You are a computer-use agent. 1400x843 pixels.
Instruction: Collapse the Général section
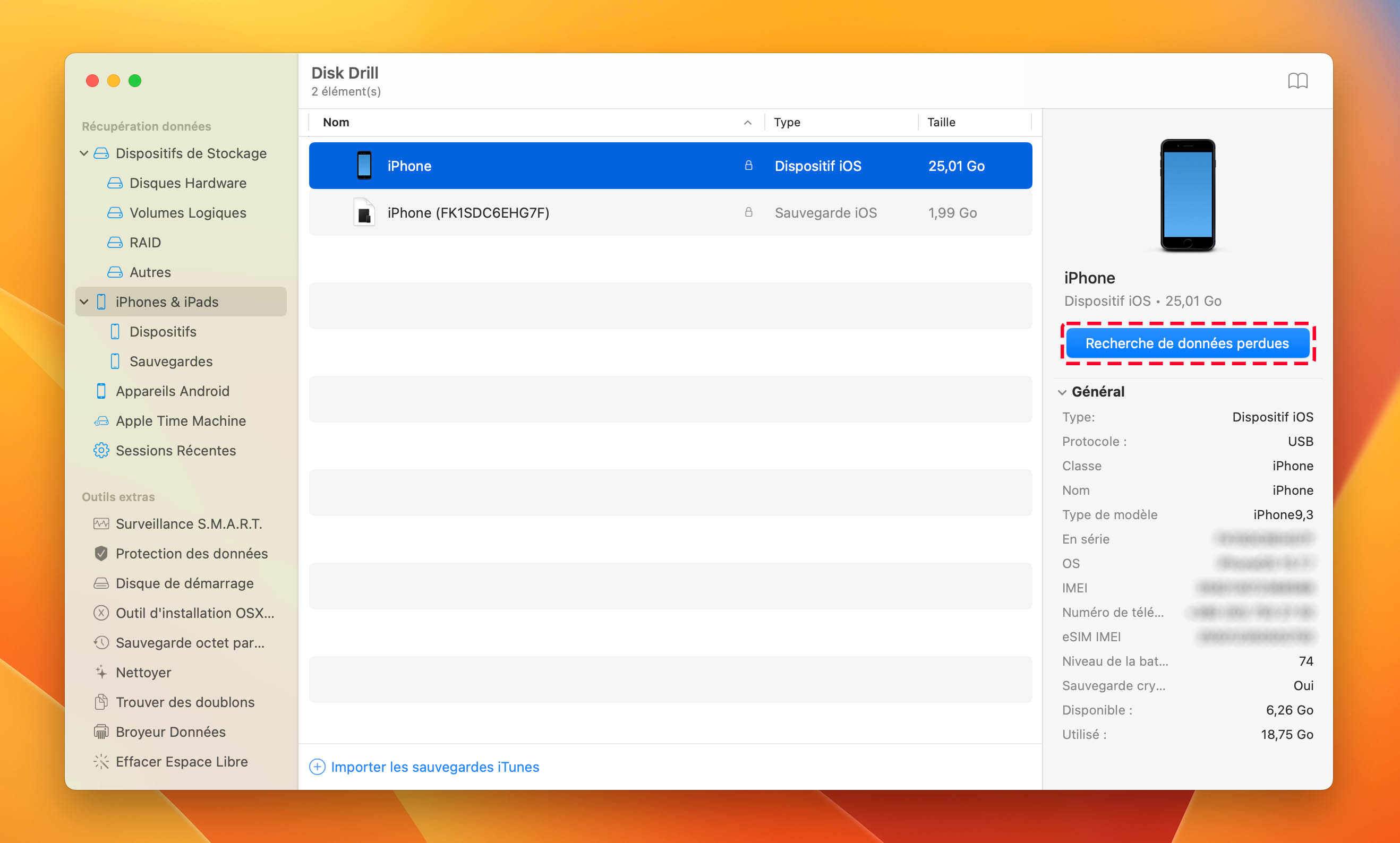(x=1062, y=392)
